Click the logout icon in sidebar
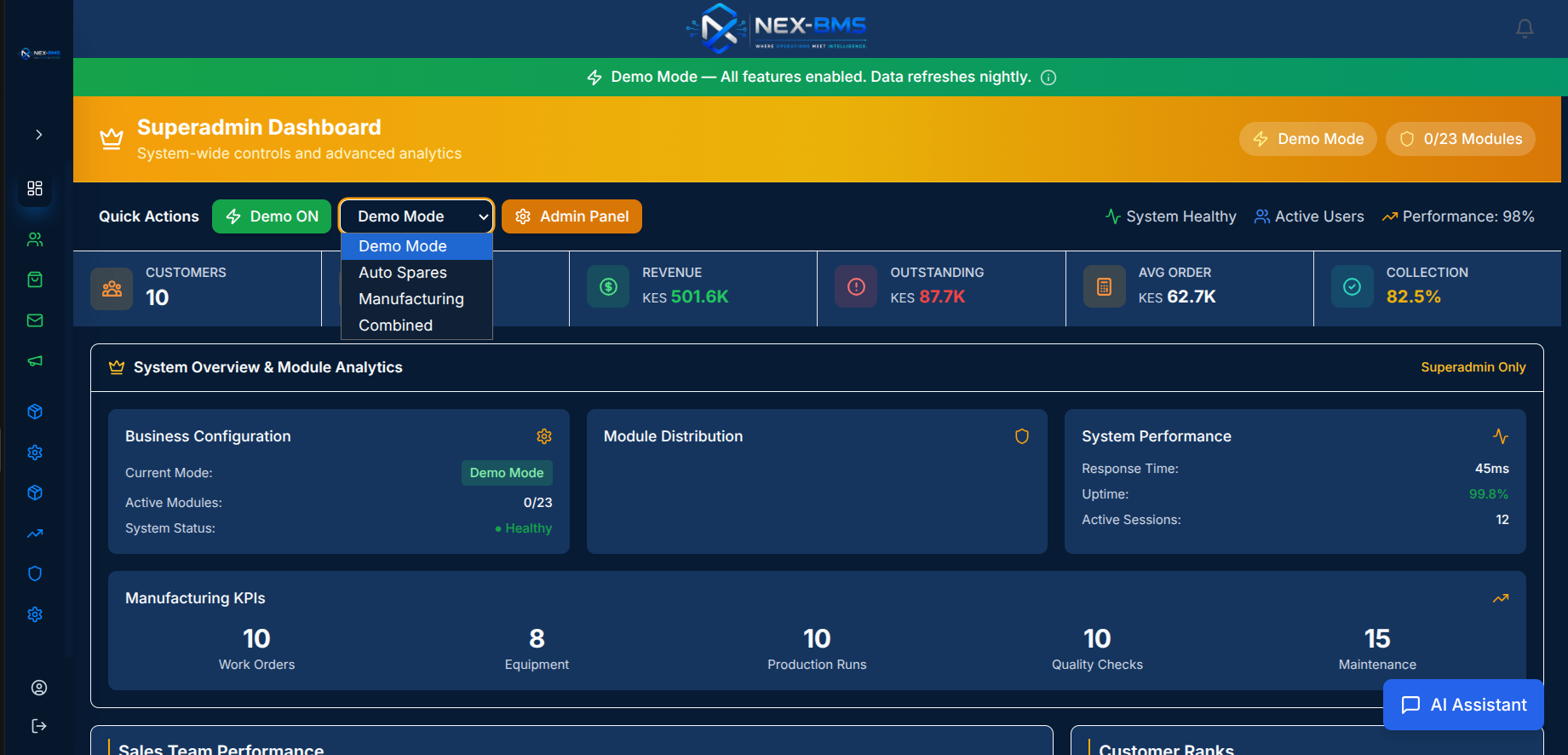 (39, 726)
